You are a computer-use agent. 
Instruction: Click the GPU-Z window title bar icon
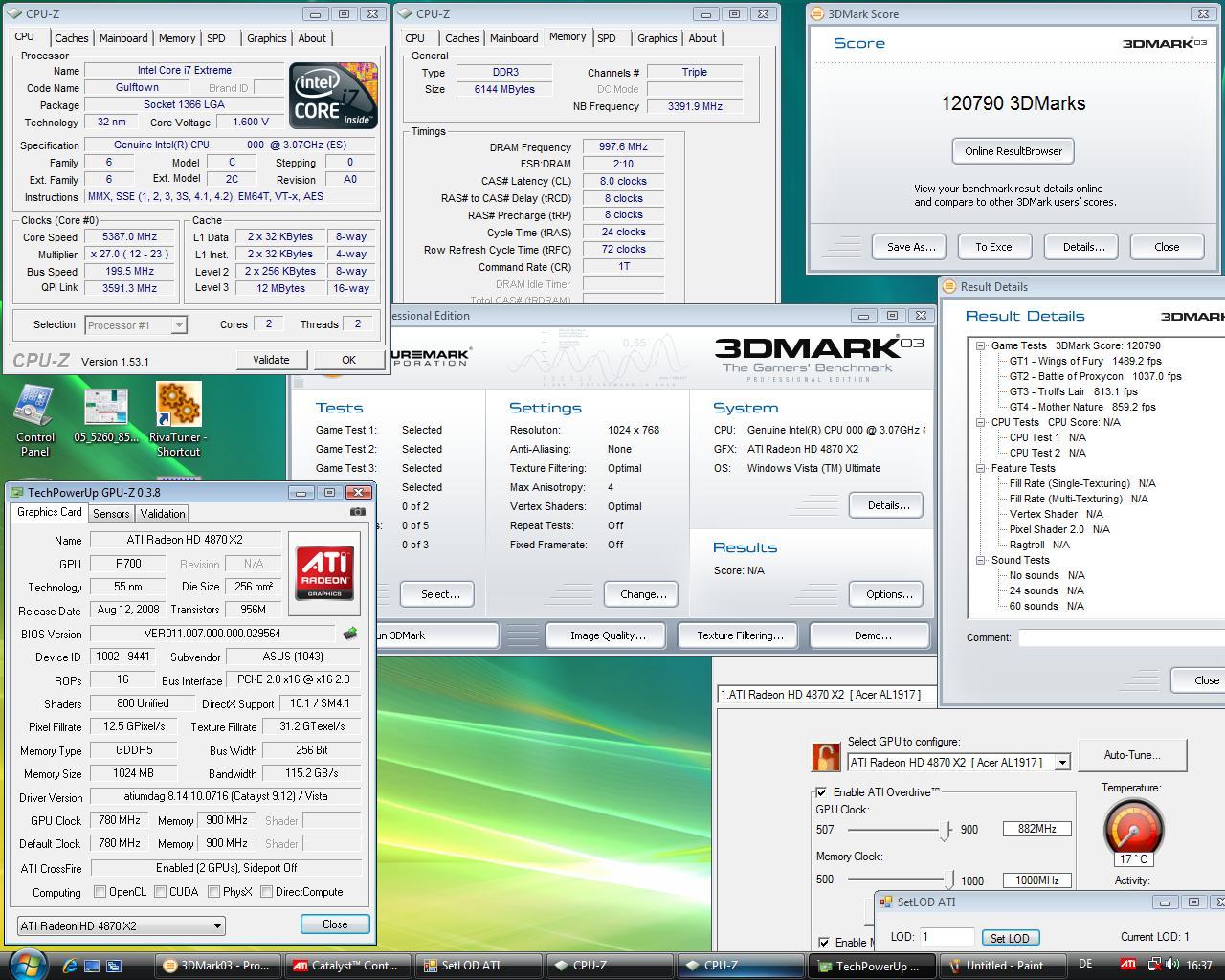pyautogui.click(x=17, y=492)
